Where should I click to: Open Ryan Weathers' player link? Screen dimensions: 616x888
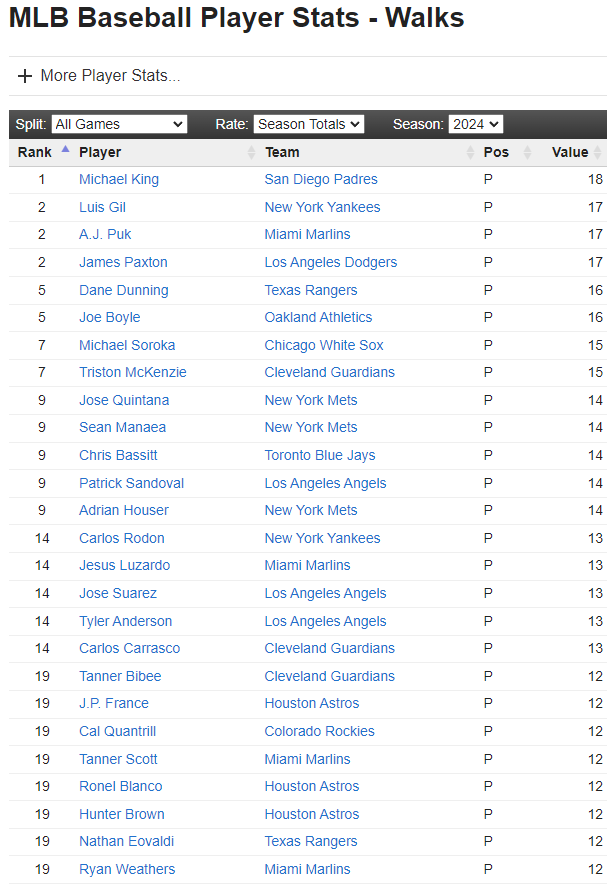127,869
